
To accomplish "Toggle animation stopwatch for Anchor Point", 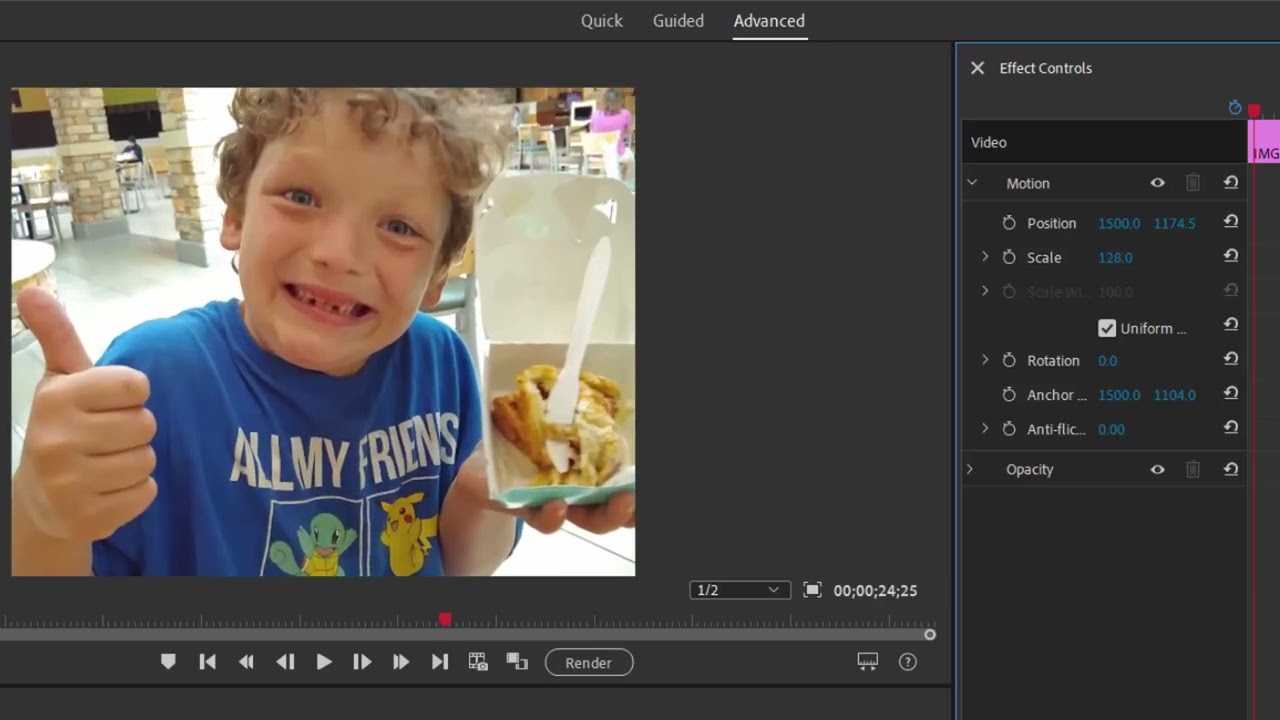I will coord(1009,395).
